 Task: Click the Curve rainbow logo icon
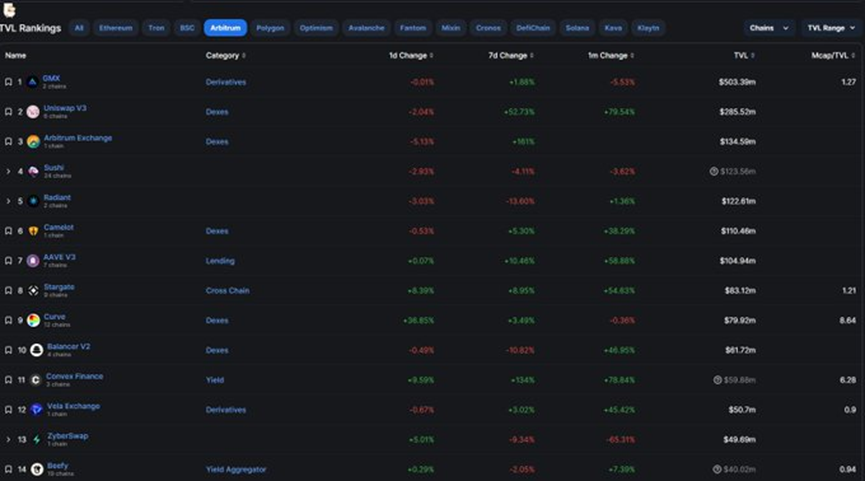coord(33,320)
